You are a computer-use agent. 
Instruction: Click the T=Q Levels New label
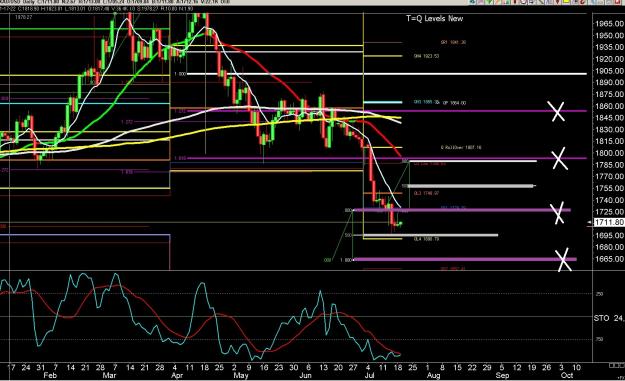pyautogui.click(x=434, y=18)
